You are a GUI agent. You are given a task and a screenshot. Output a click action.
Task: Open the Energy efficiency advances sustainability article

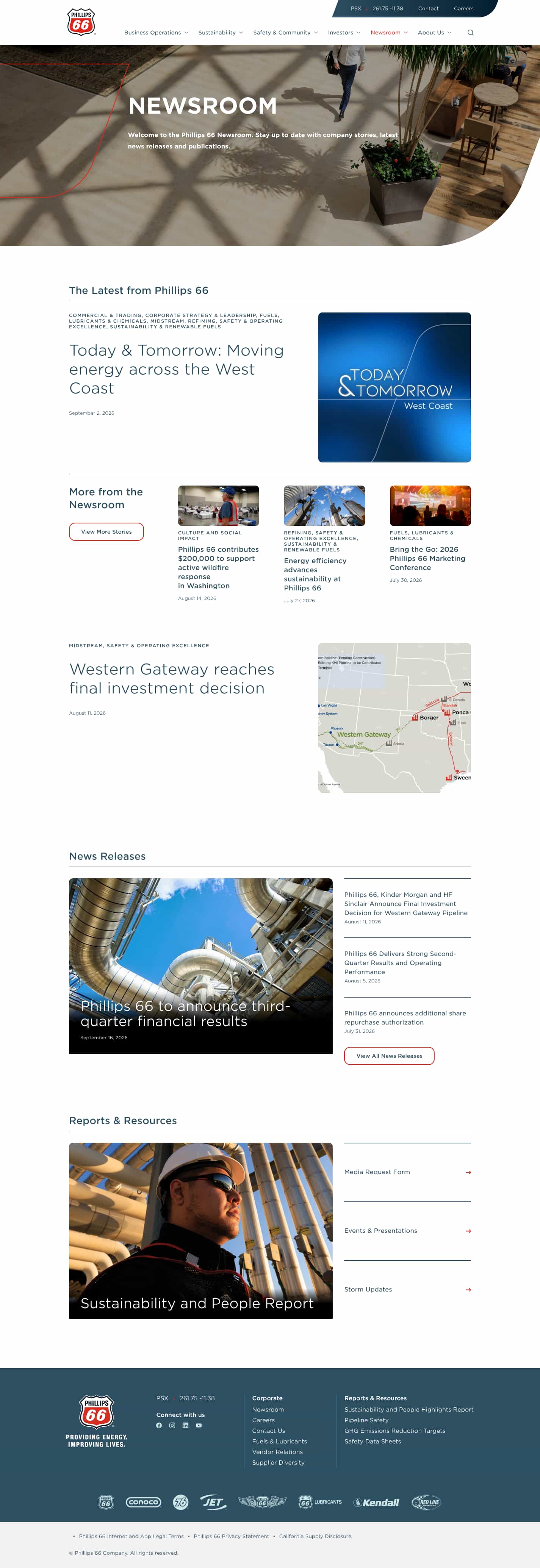coord(315,575)
